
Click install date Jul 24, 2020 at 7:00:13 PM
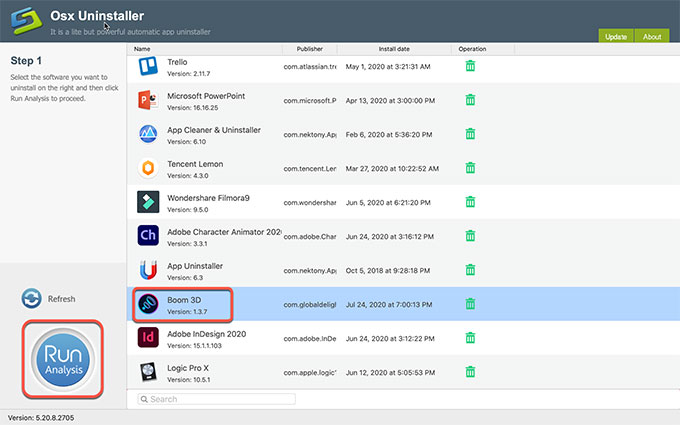(x=389, y=304)
